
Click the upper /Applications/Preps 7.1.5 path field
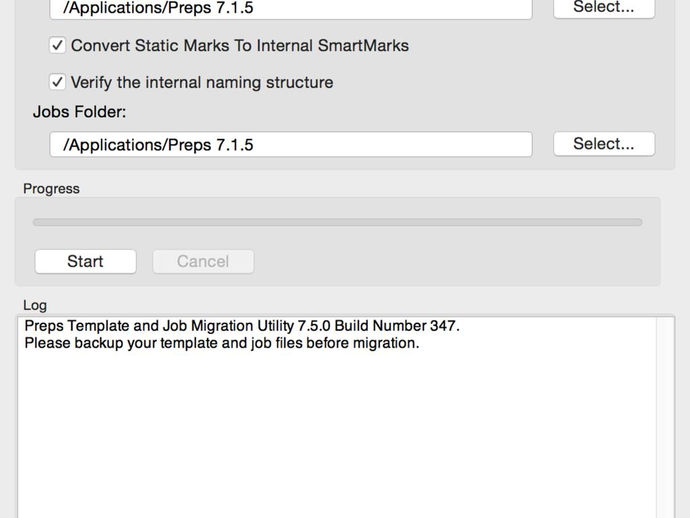click(x=291, y=8)
